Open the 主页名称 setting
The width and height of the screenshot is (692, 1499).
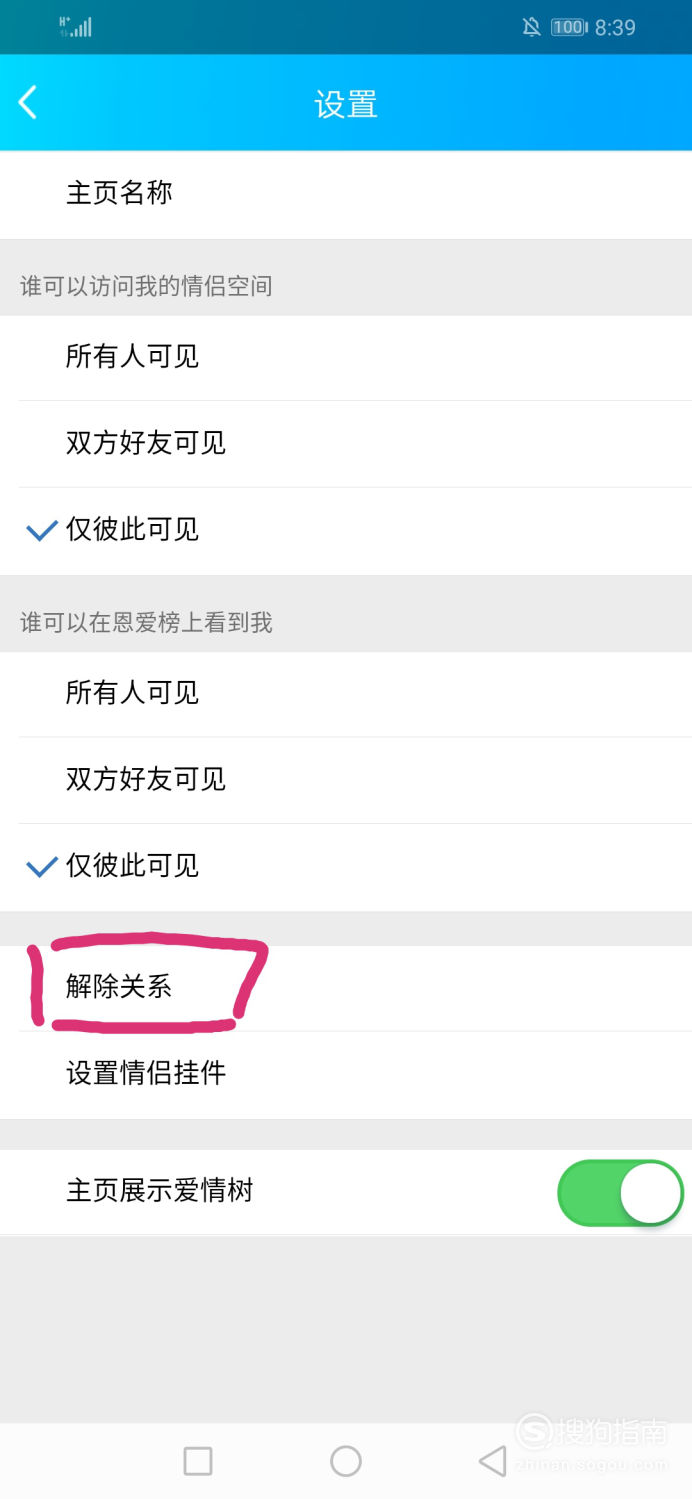click(346, 194)
